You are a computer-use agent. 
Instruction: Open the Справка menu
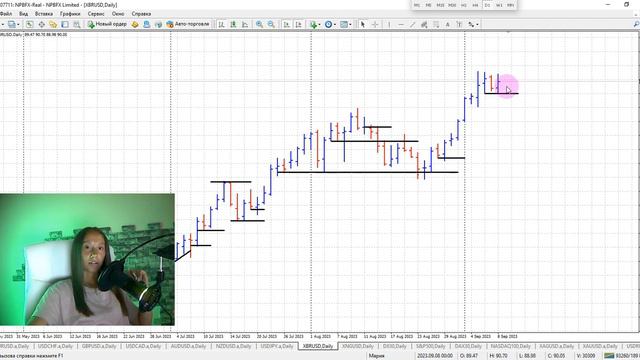(141, 14)
